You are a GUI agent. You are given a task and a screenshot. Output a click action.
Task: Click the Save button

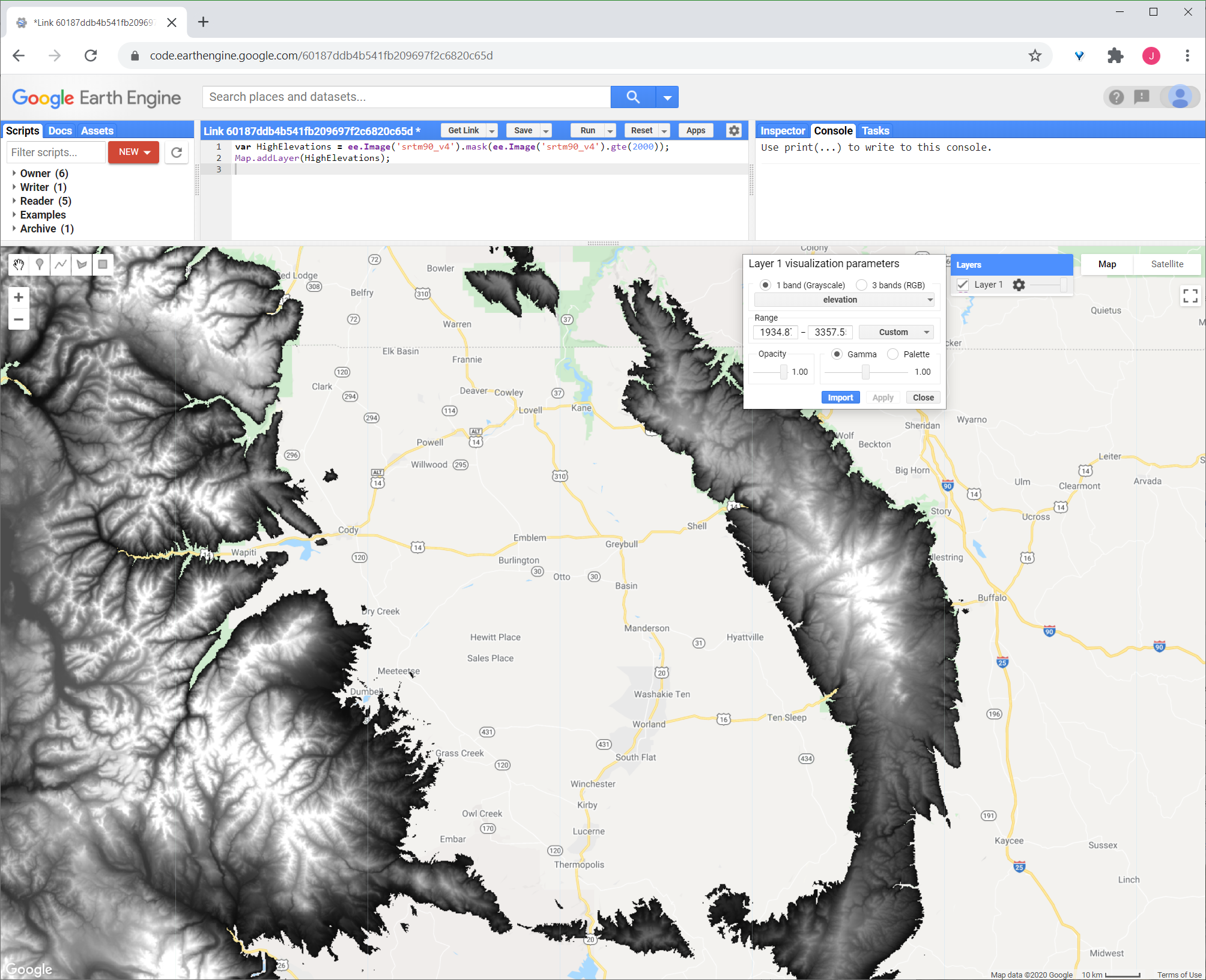coord(523,131)
